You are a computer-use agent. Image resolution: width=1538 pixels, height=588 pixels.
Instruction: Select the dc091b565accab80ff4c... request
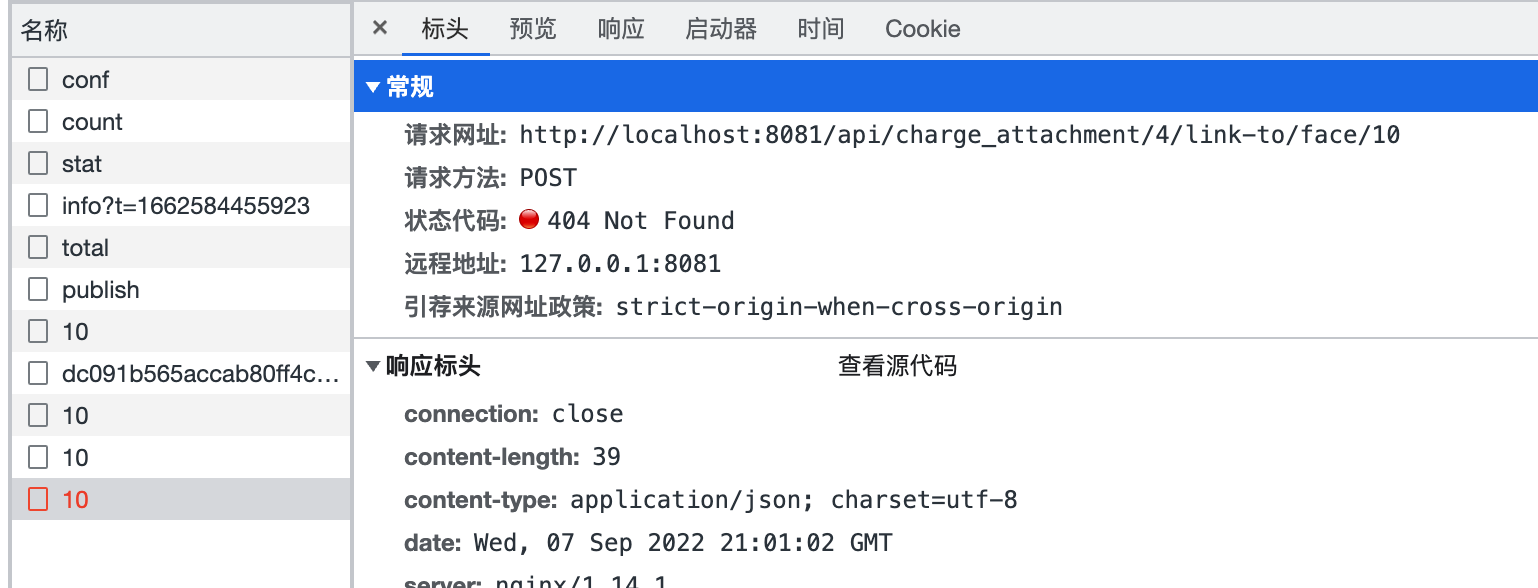(x=143, y=373)
